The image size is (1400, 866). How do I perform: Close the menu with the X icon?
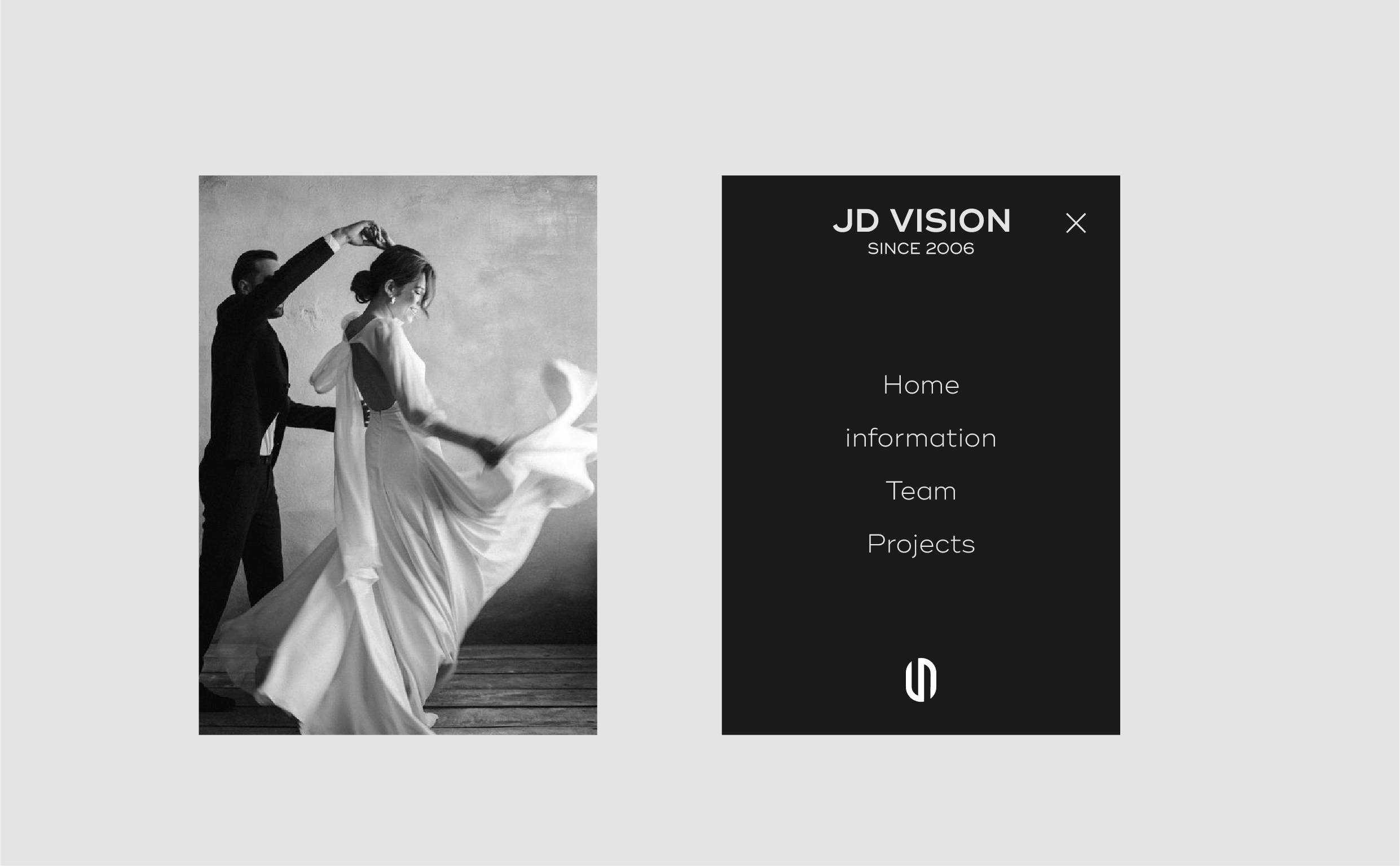pyautogui.click(x=1076, y=223)
